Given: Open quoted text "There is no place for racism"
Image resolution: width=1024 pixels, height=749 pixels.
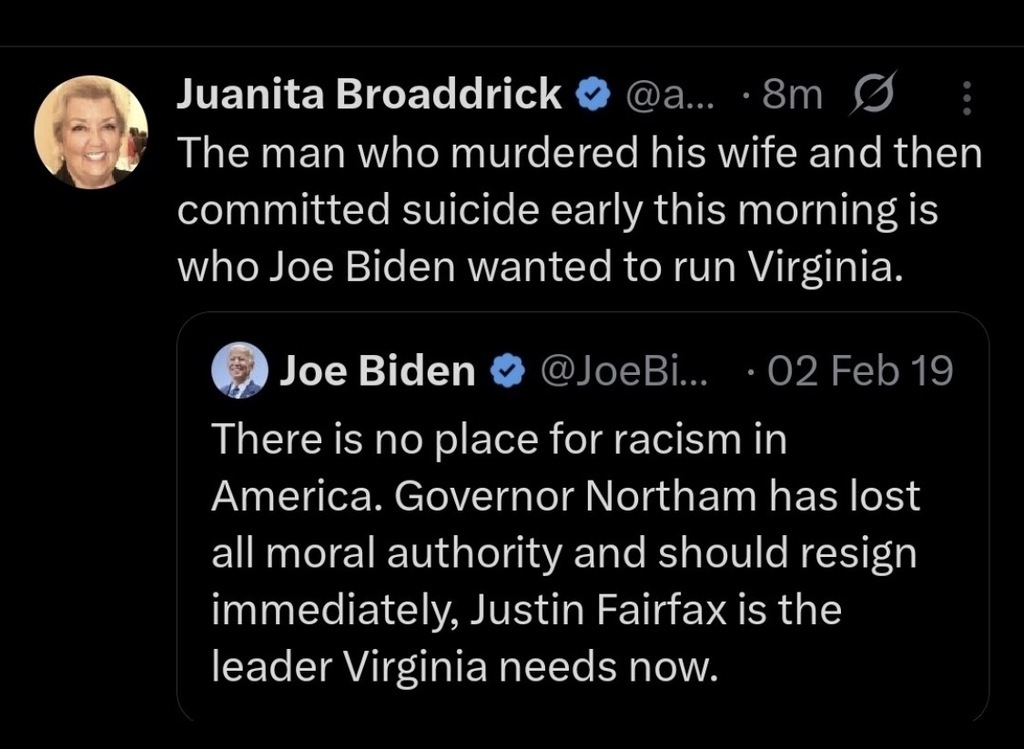Looking at the screenshot, I should coord(500,439).
